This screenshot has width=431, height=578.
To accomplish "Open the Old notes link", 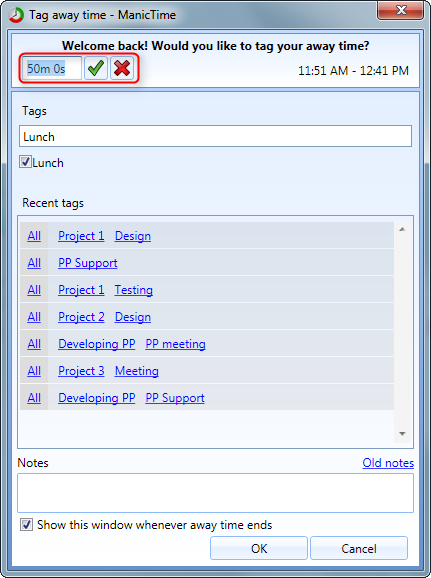I will [388, 463].
